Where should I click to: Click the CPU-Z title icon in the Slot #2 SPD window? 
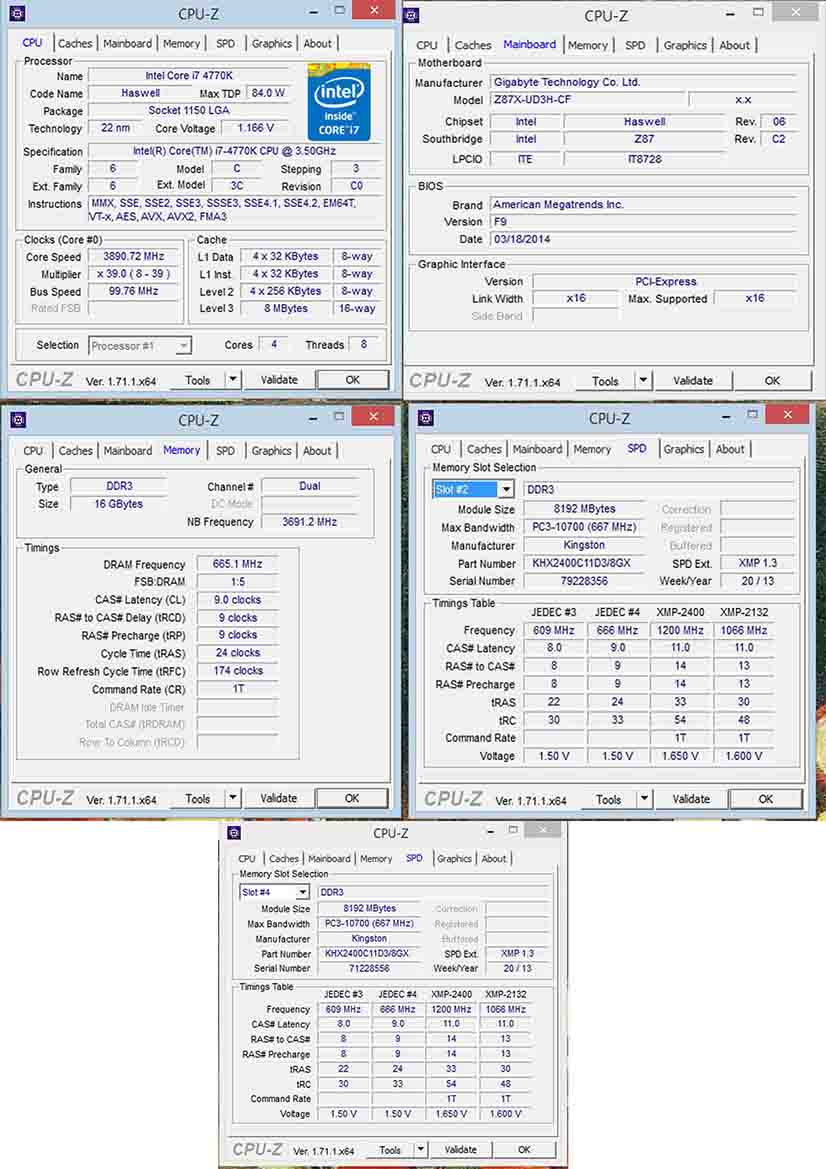426,418
